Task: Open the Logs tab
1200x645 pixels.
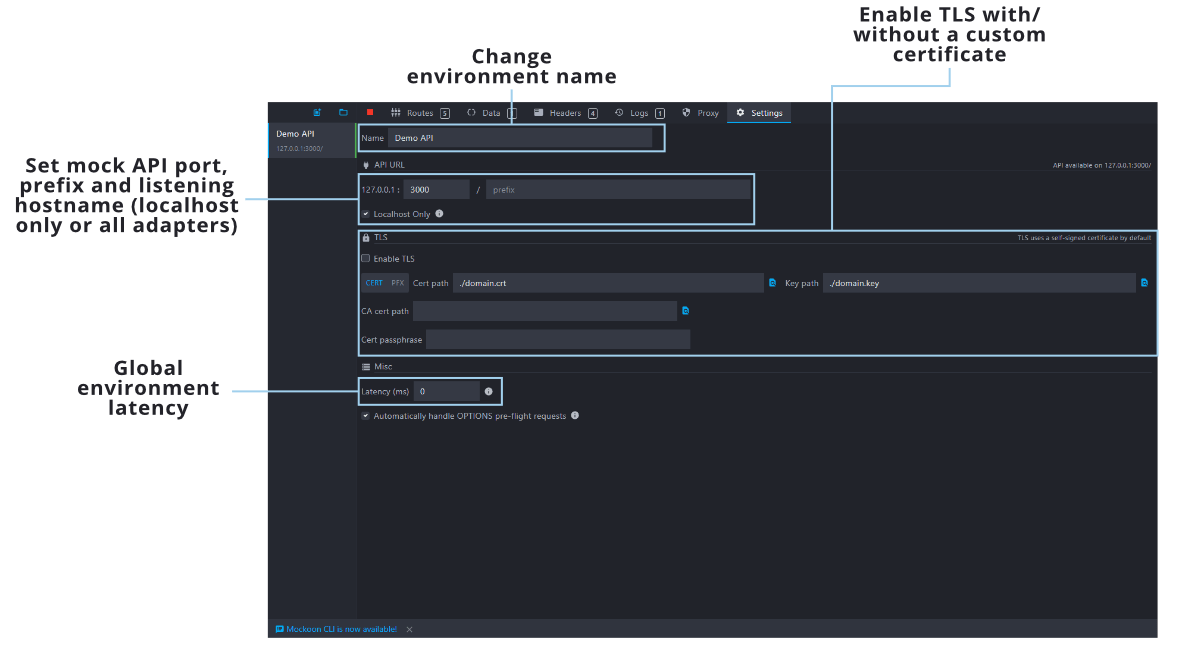Action: point(638,113)
